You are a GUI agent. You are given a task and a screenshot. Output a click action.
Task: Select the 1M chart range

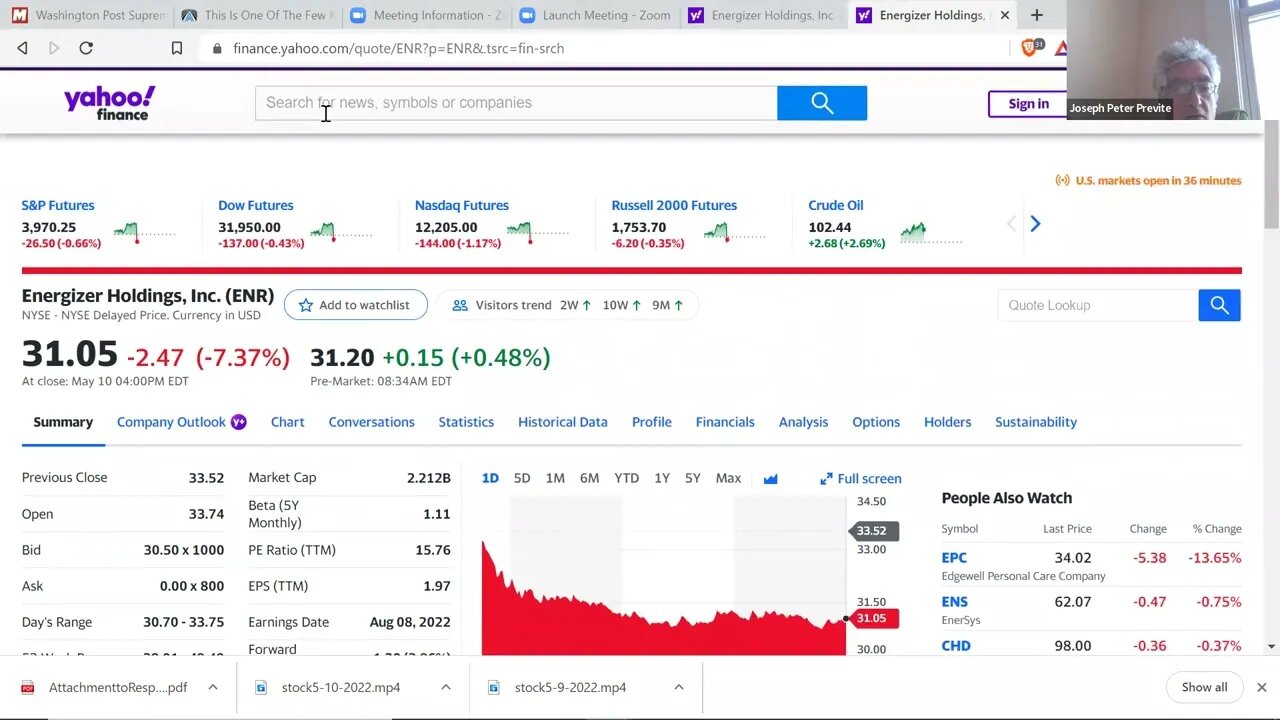(x=555, y=478)
